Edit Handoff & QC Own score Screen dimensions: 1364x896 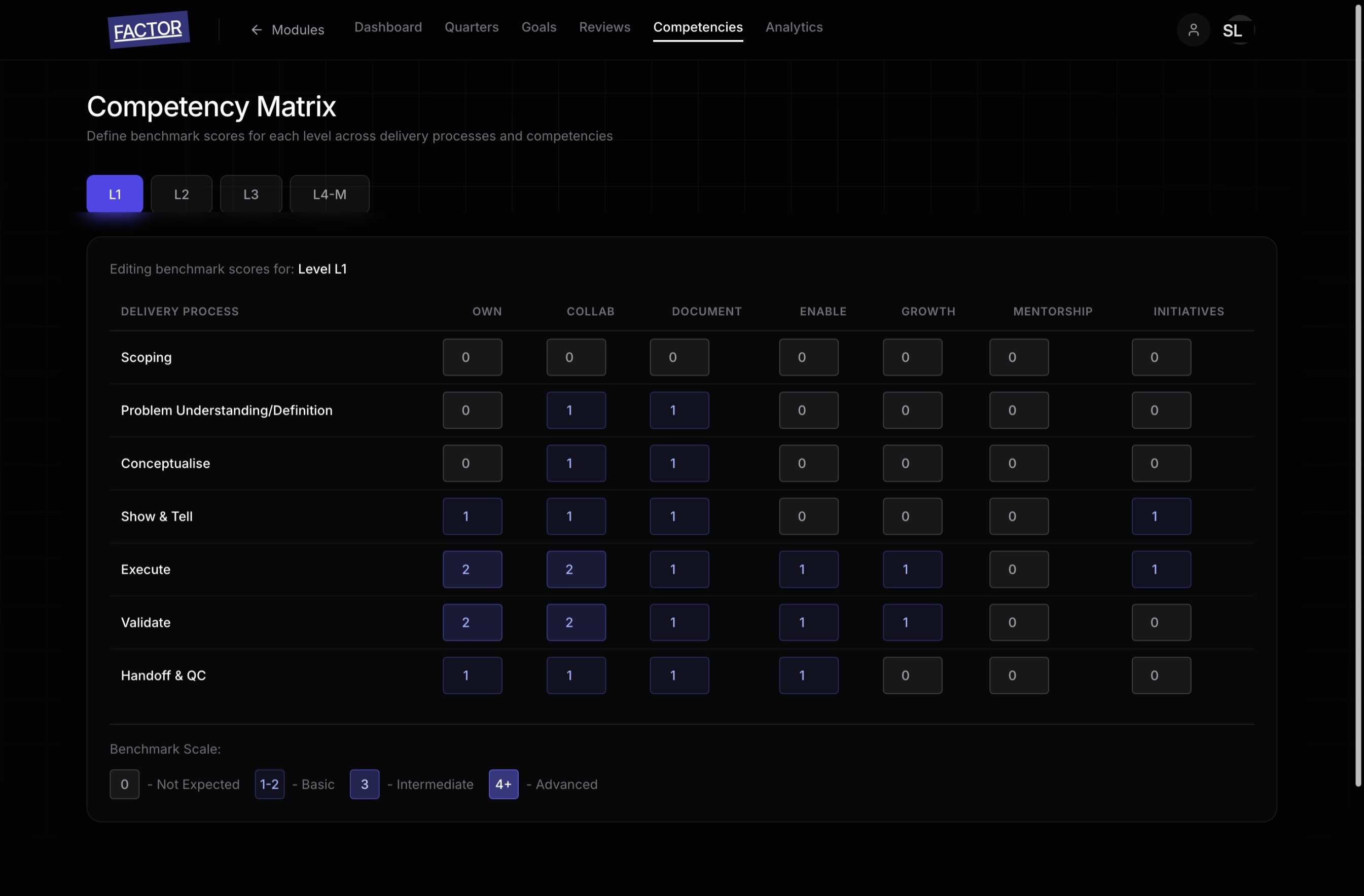[x=472, y=676]
